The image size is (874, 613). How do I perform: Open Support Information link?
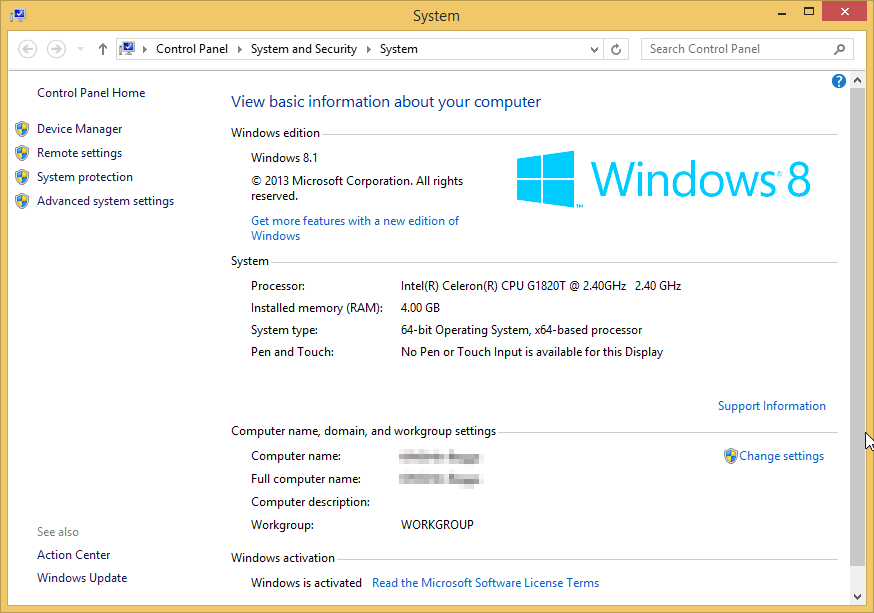click(771, 406)
